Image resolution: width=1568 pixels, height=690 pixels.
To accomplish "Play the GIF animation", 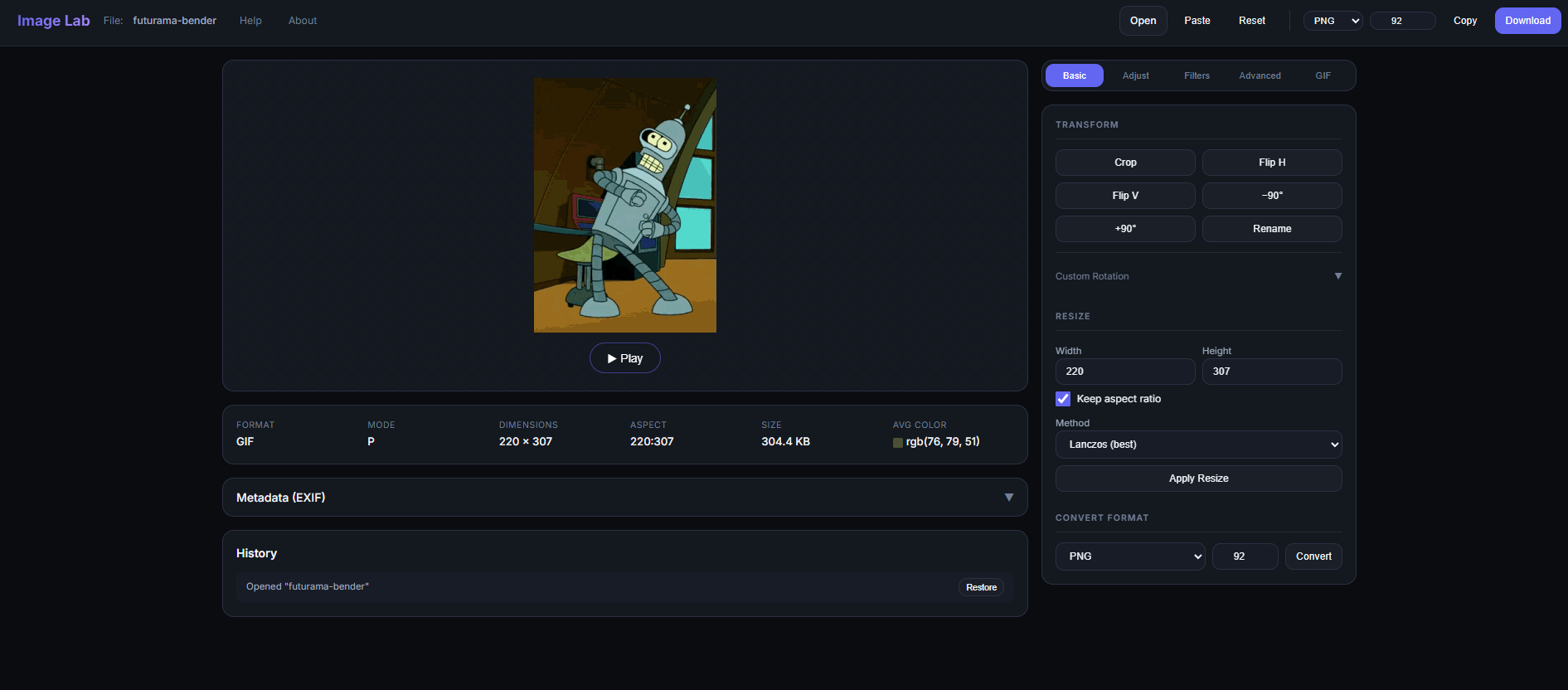I will coord(624,358).
